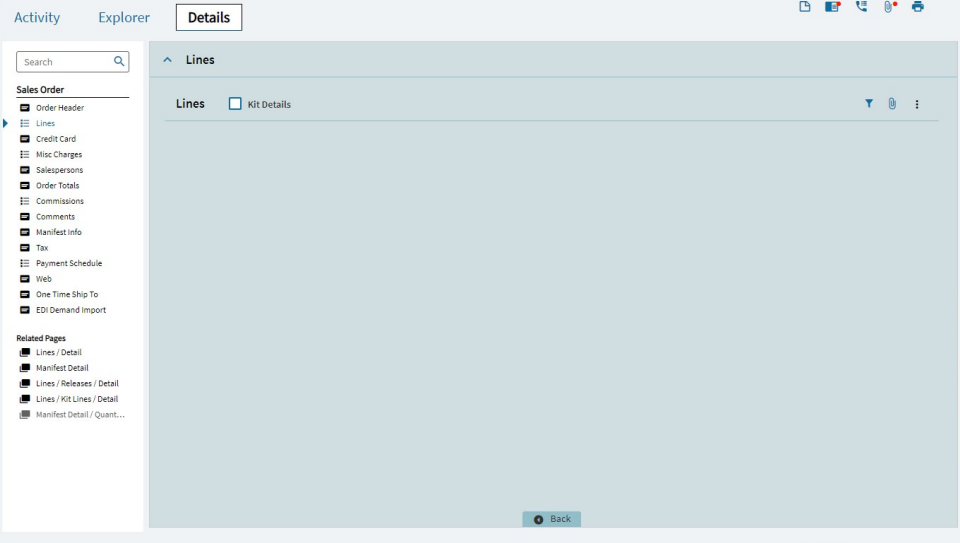960x543 pixels.
Task: Go to Manifest Info
Action: click(x=59, y=232)
